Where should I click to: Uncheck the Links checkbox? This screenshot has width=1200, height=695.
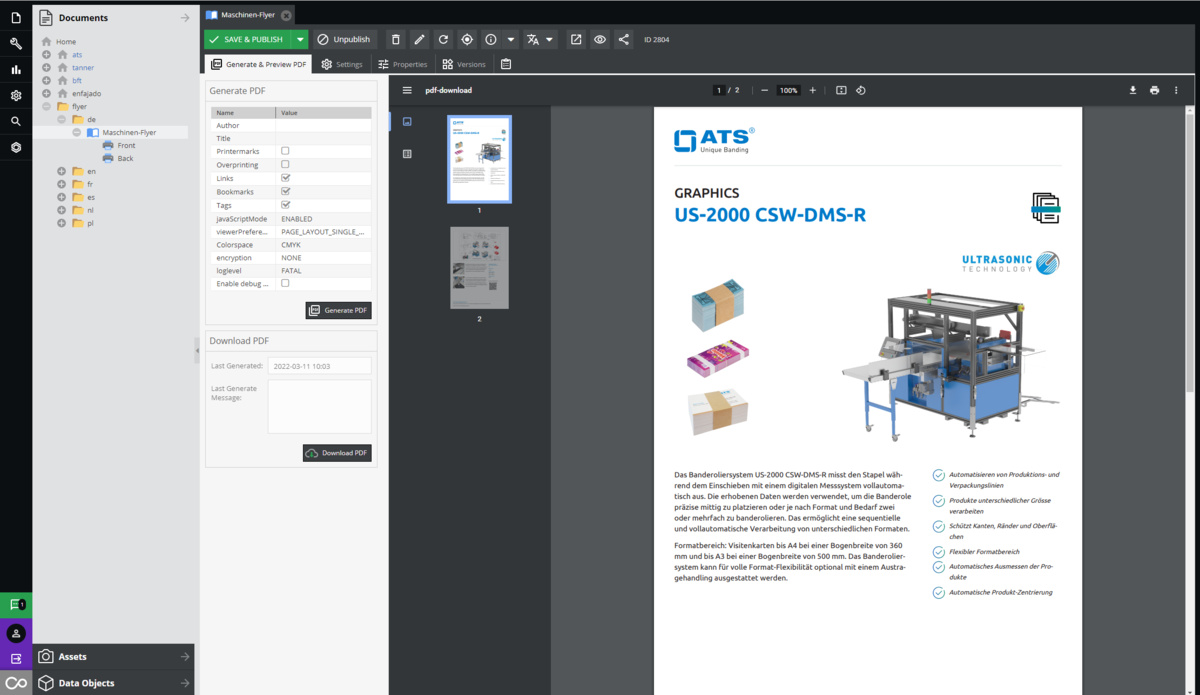pyautogui.click(x=285, y=178)
